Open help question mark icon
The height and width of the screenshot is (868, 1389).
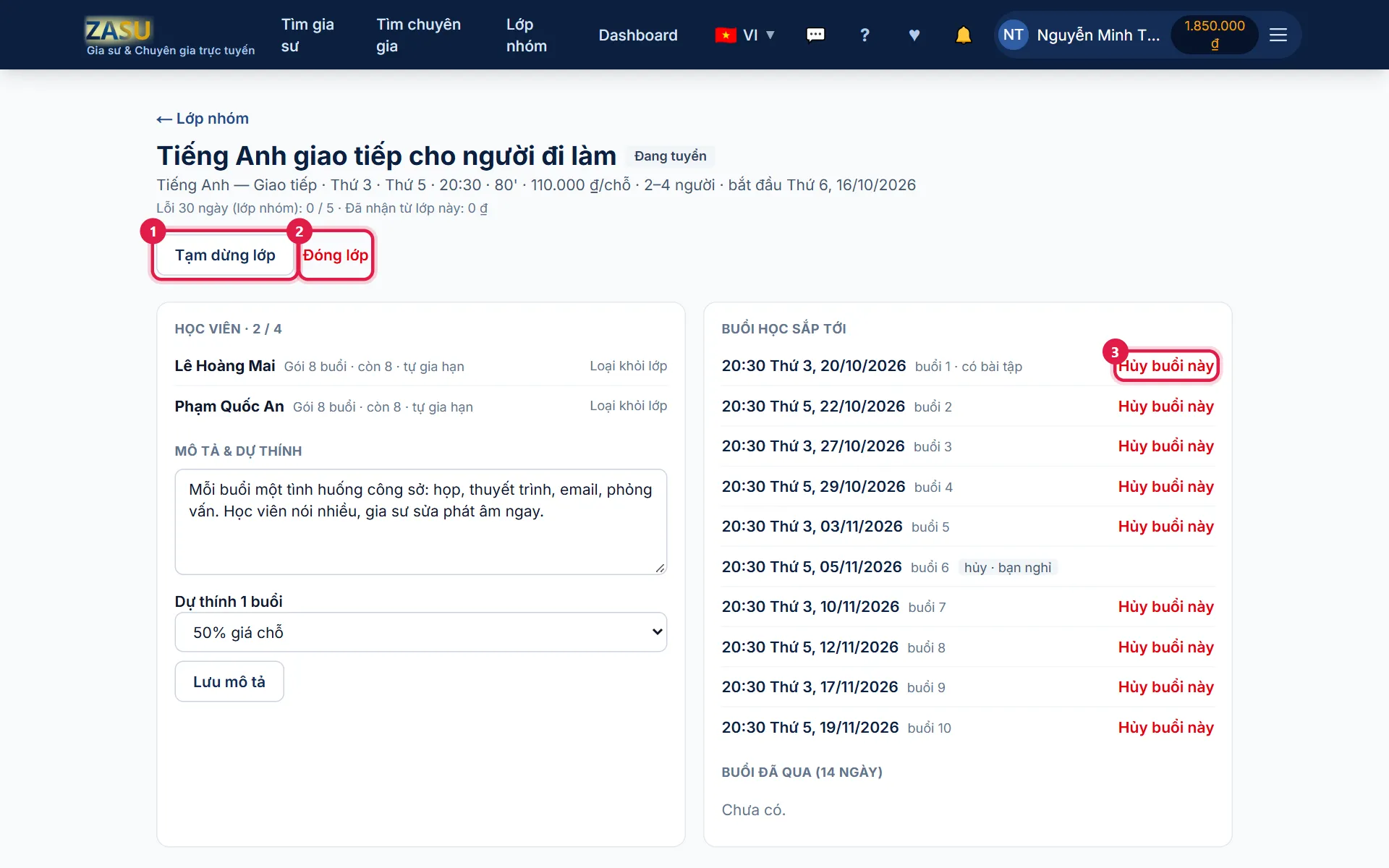coord(865,35)
